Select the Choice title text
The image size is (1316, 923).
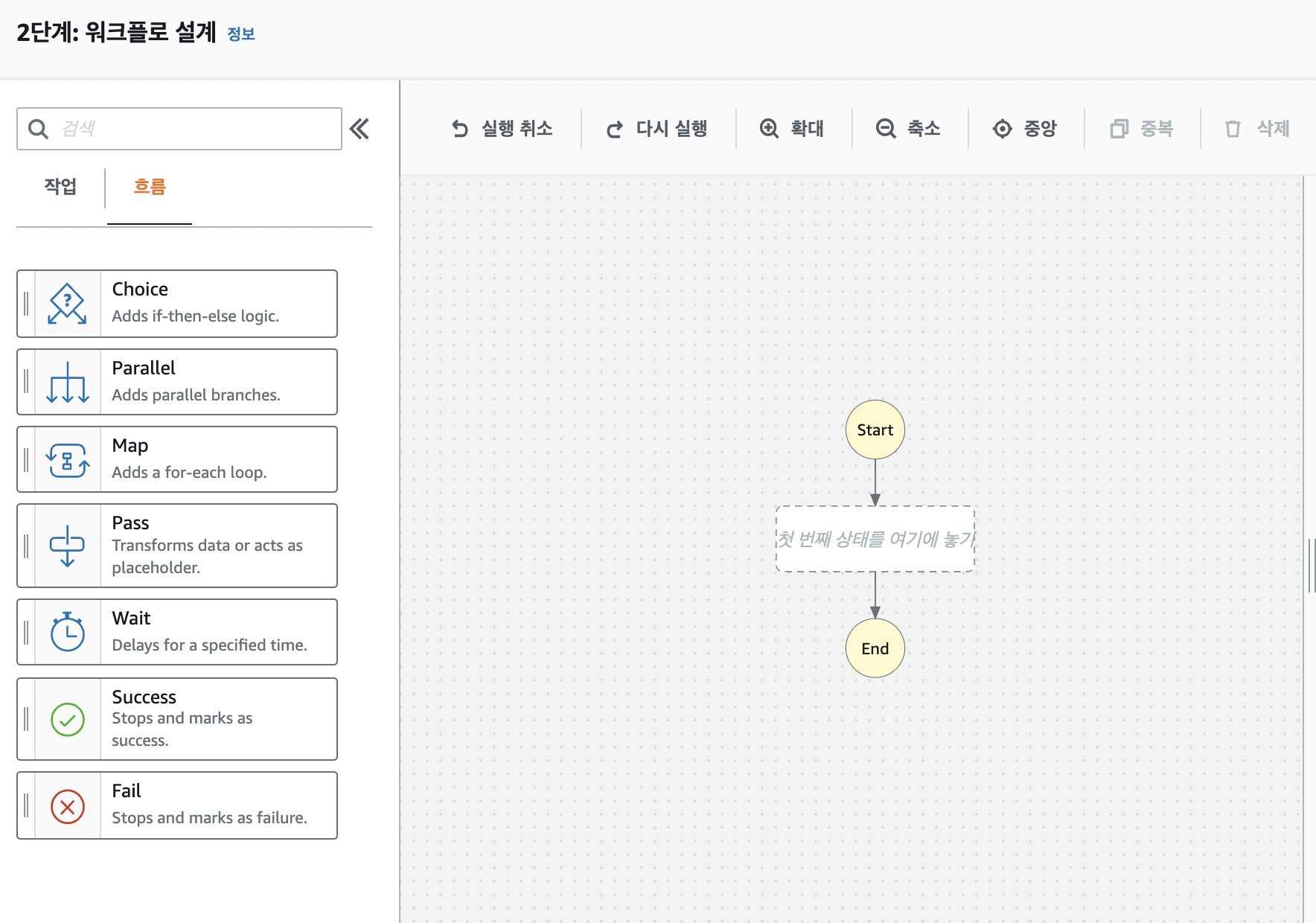(140, 290)
